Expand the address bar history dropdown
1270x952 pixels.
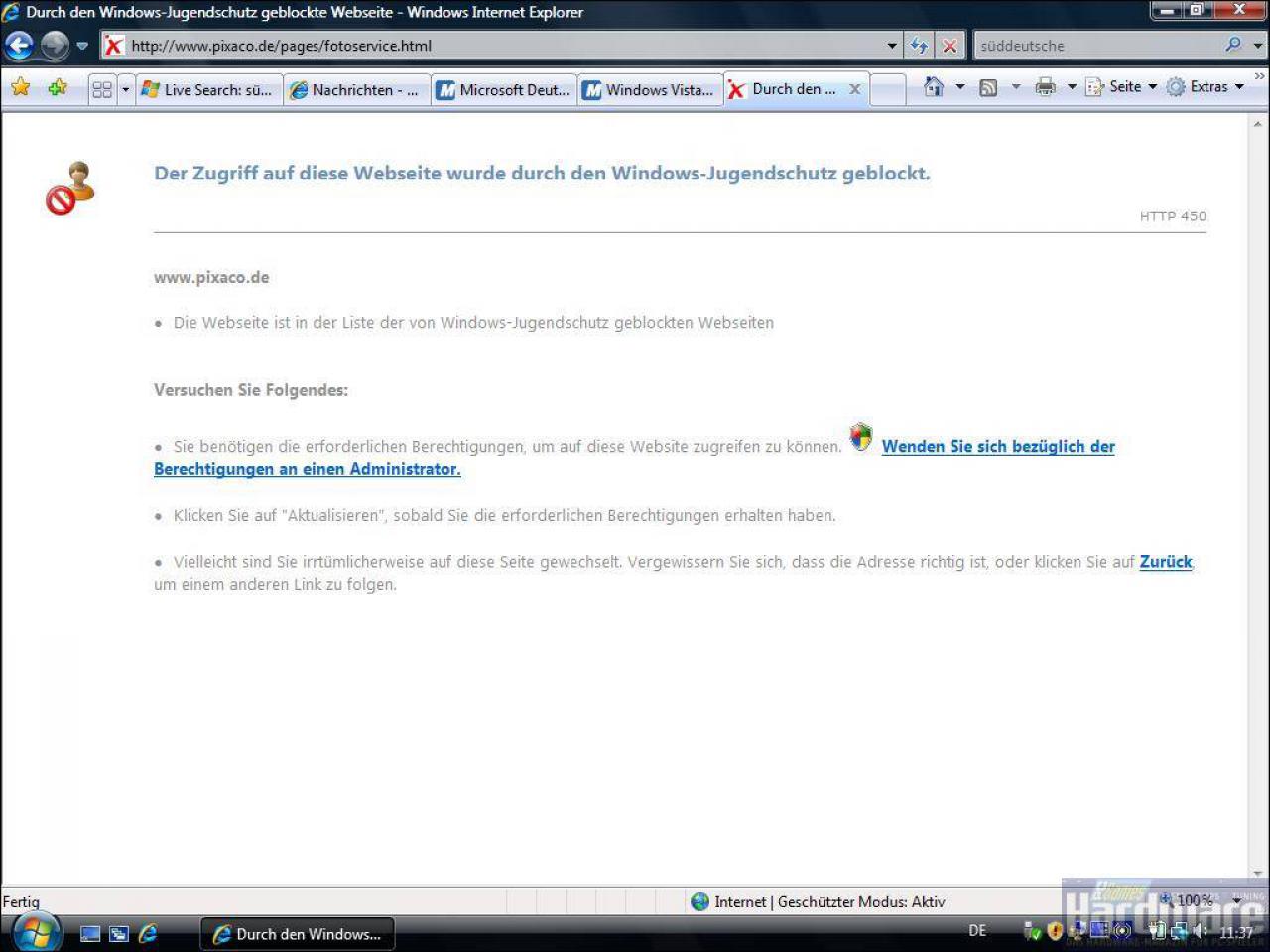pos(892,46)
